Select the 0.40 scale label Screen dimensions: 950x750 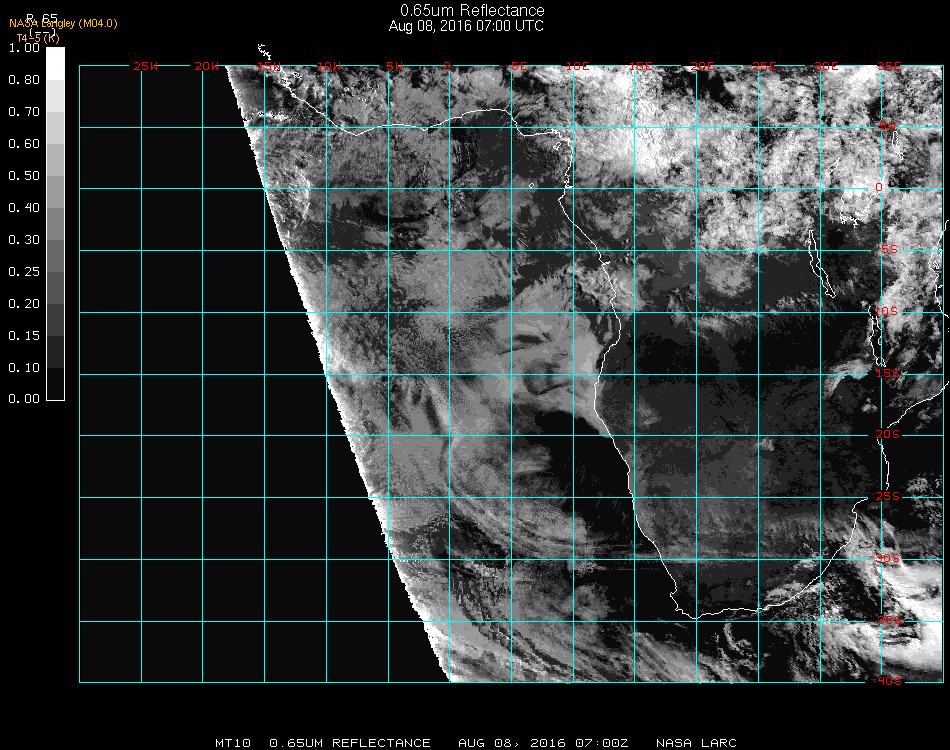pyautogui.click(x=24, y=208)
